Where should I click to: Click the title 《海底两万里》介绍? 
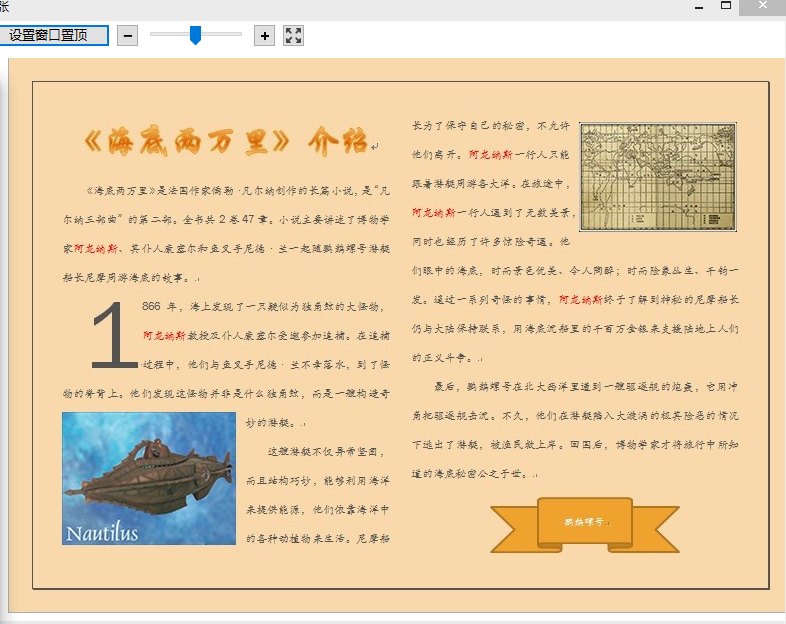[x=225, y=142]
